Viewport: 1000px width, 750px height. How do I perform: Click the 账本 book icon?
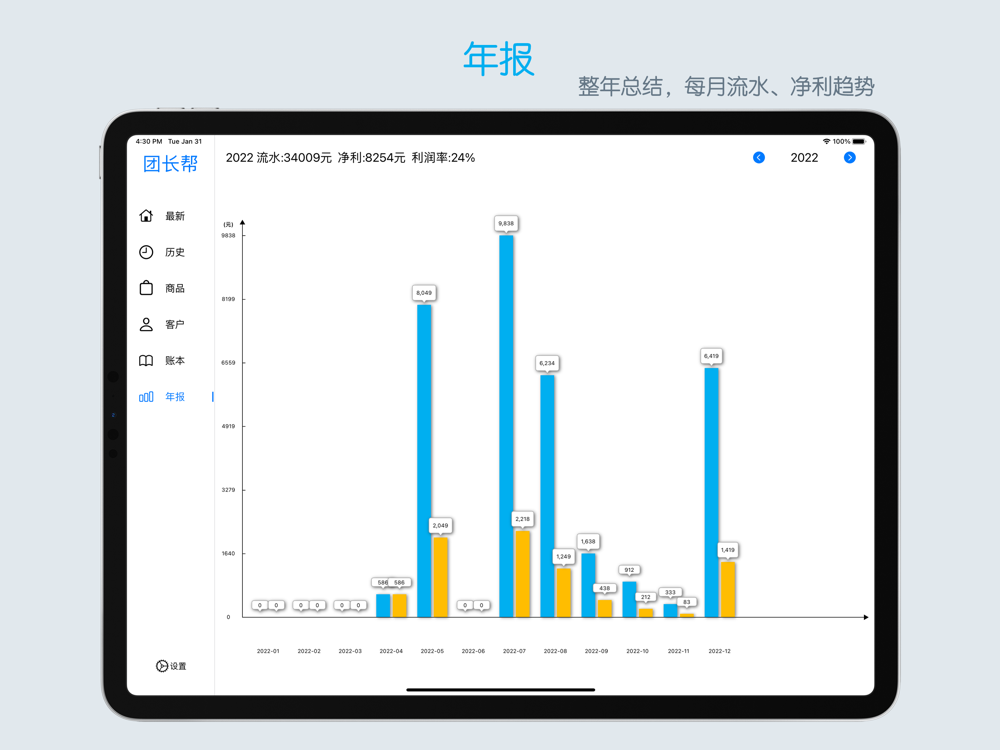click(x=146, y=360)
